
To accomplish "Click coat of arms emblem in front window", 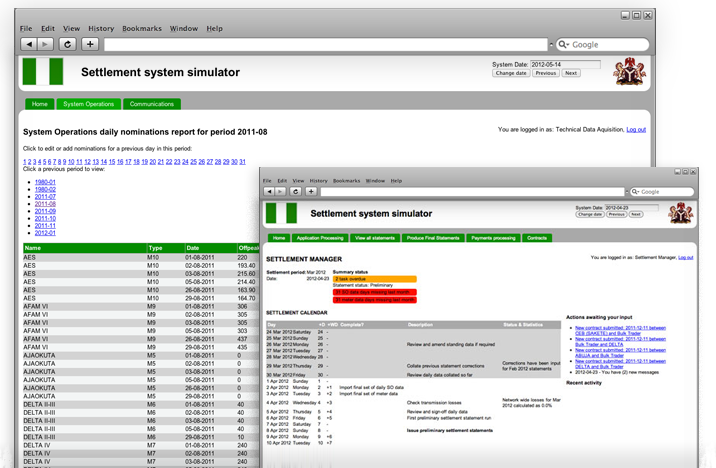I will tap(680, 213).
